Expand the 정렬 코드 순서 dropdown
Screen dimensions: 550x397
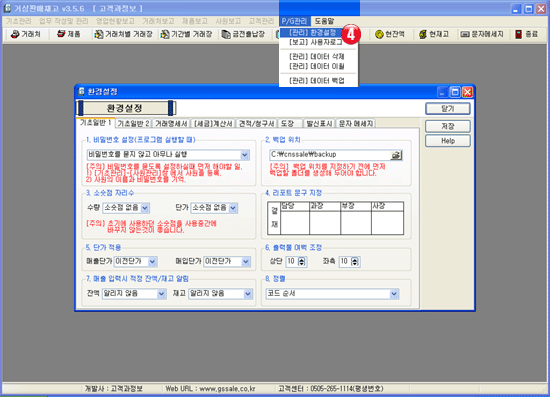click(x=394, y=294)
